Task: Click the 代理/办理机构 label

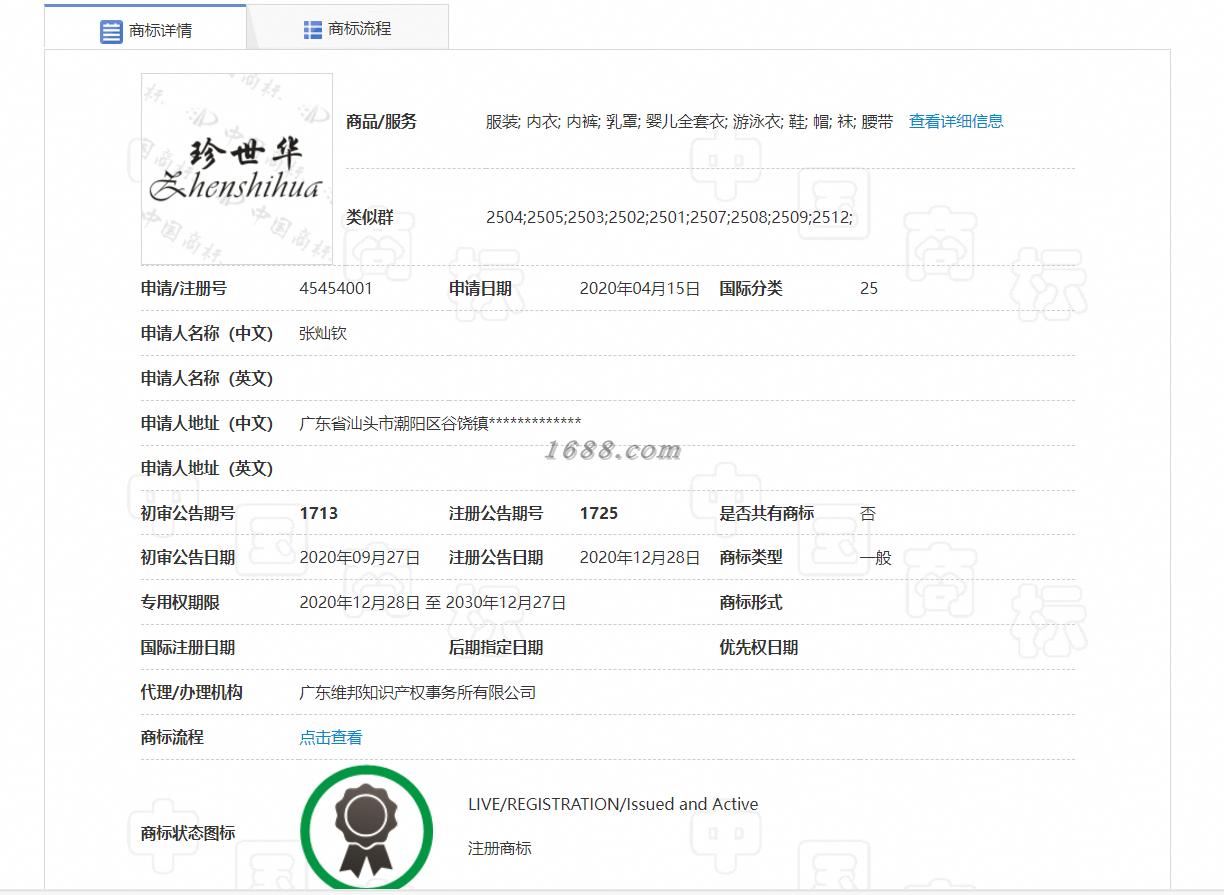Action: [x=192, y=692]
